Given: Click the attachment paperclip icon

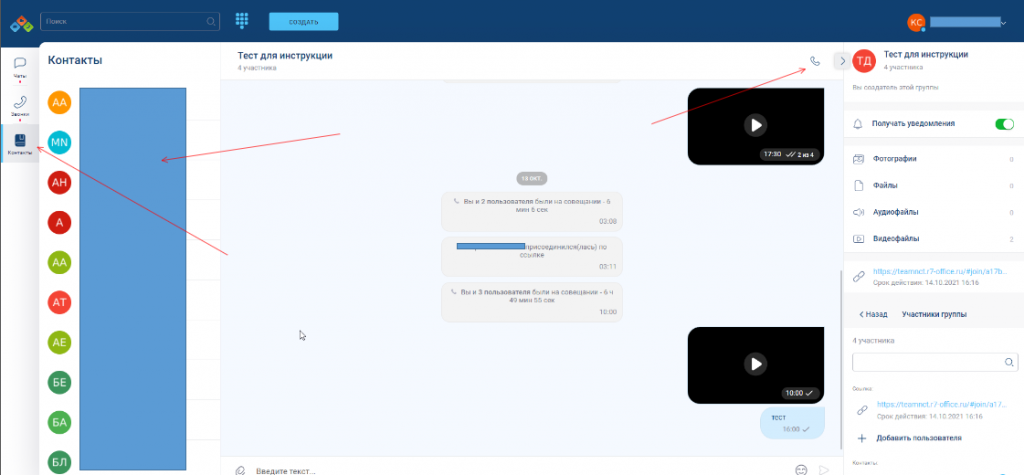Looking at the screenshot, I should 240,470.
